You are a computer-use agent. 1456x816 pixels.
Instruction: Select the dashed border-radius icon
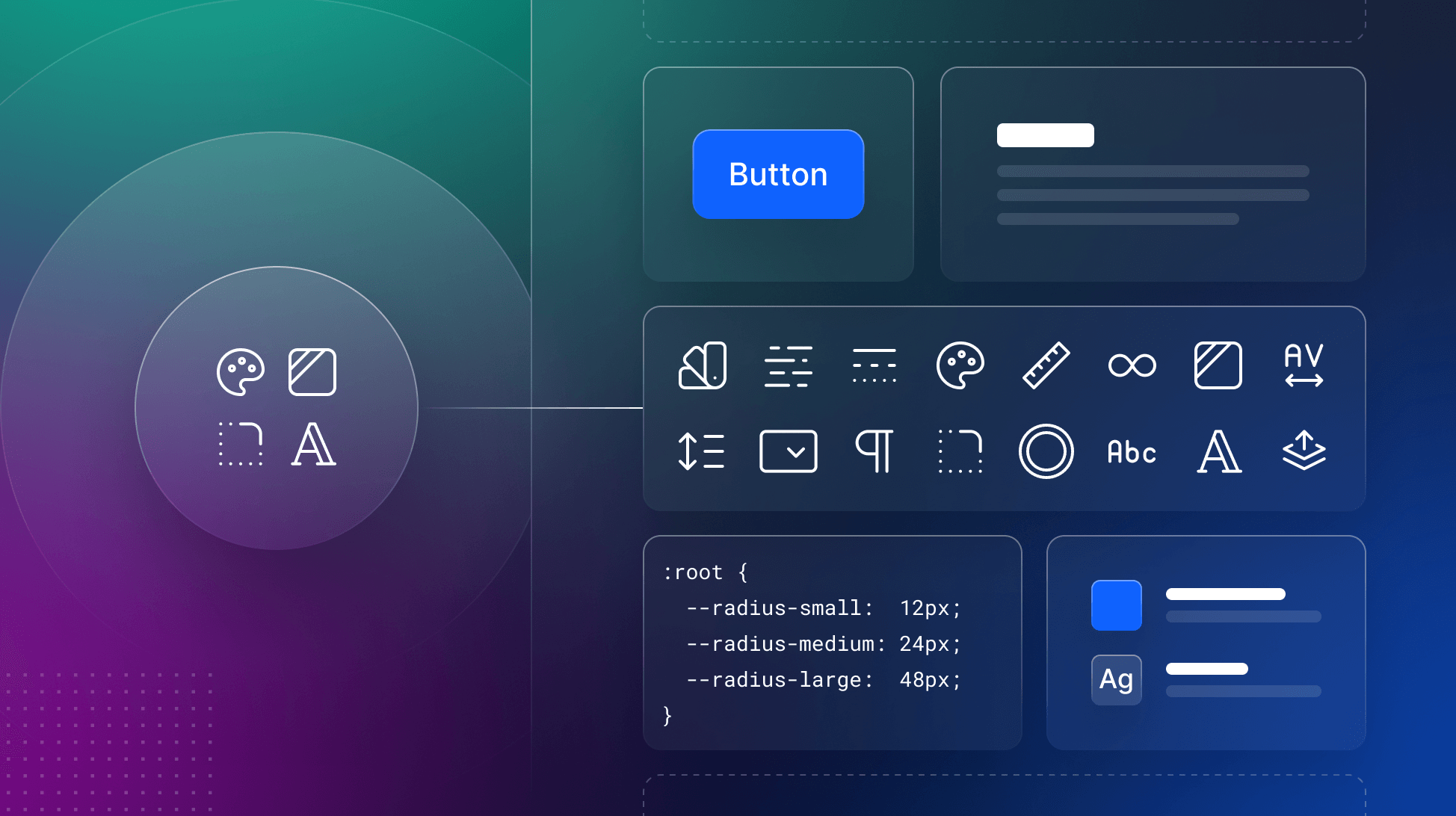pos(960,451)
